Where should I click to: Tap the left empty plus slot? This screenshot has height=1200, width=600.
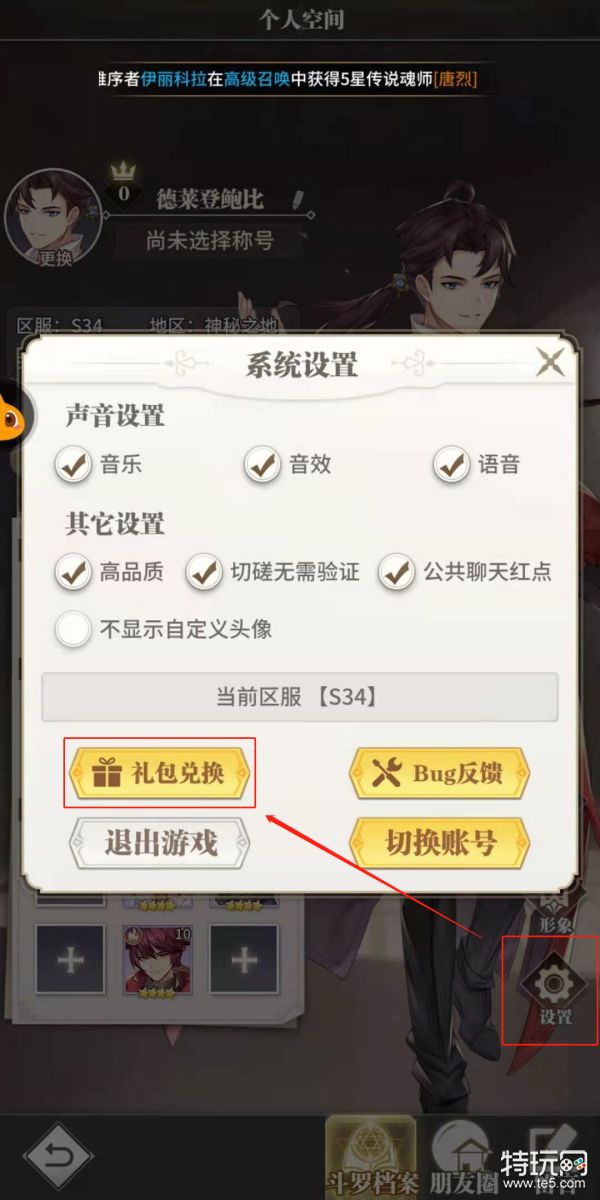(70, 960)
